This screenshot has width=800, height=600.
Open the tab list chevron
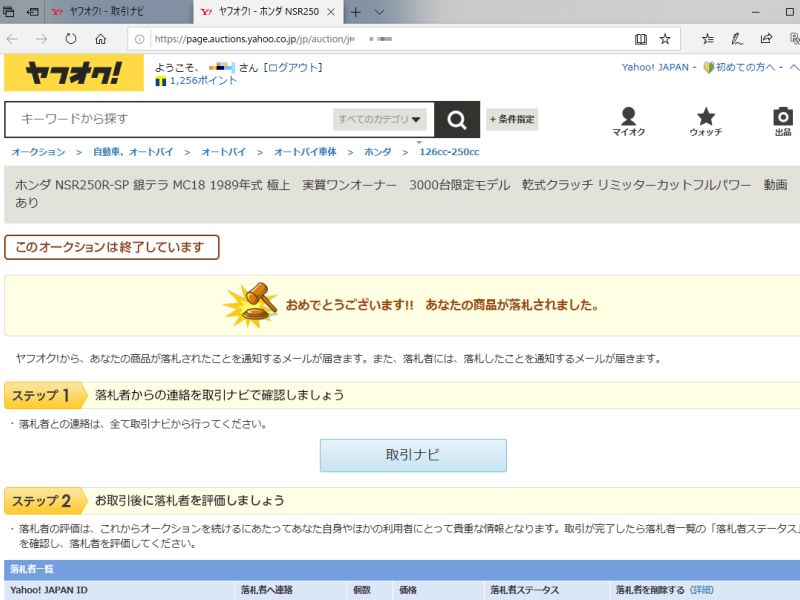(379, 11)
